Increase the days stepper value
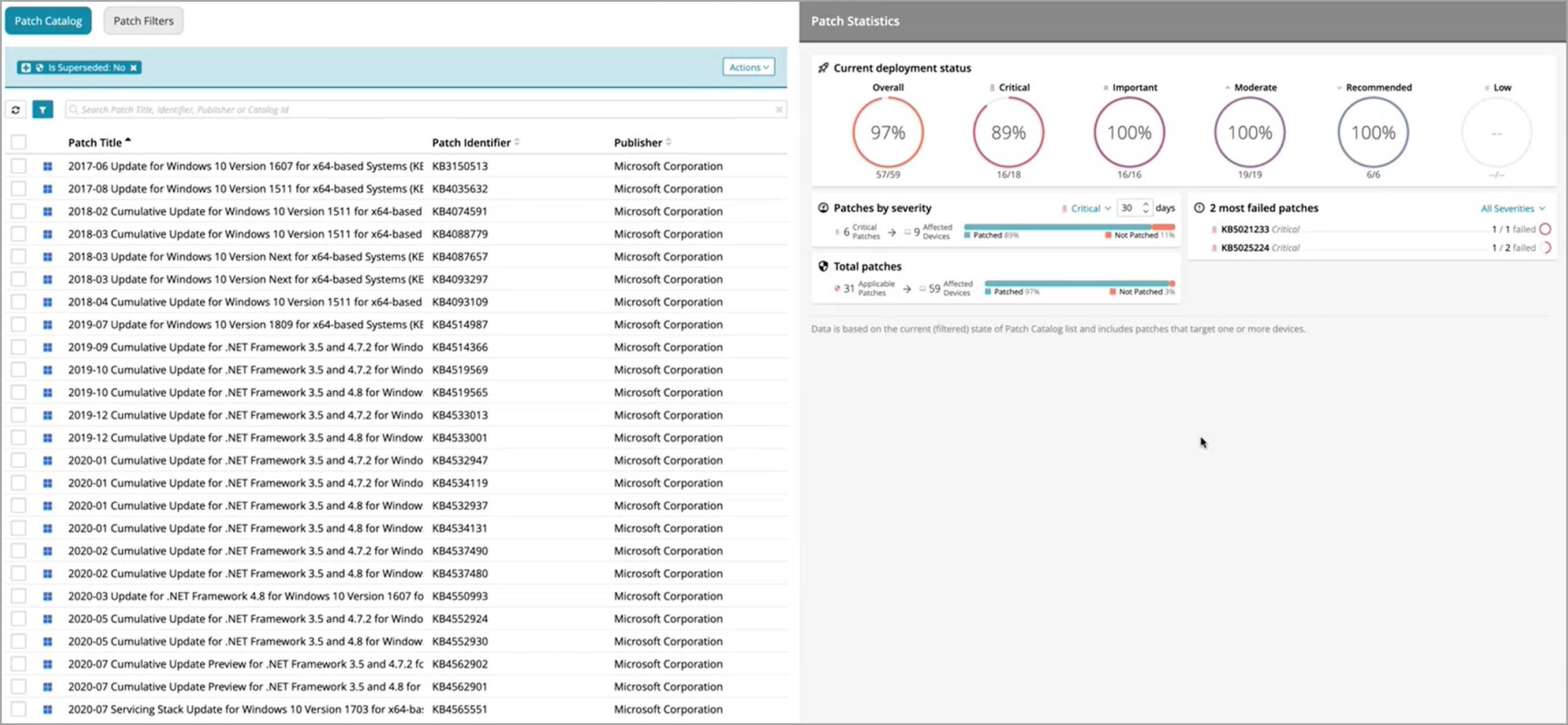1568x725 pixels. pos(1145,204)
